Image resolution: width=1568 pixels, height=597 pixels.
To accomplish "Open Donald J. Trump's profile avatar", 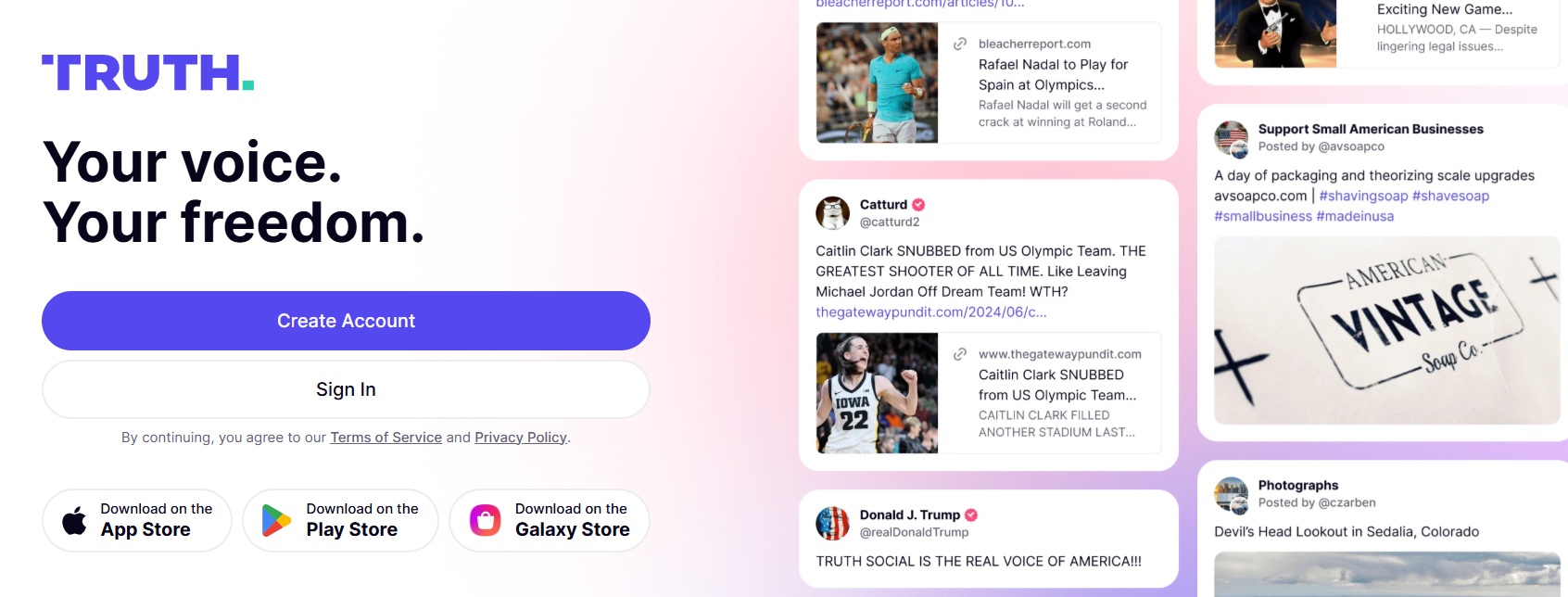I will pos(832,524).
